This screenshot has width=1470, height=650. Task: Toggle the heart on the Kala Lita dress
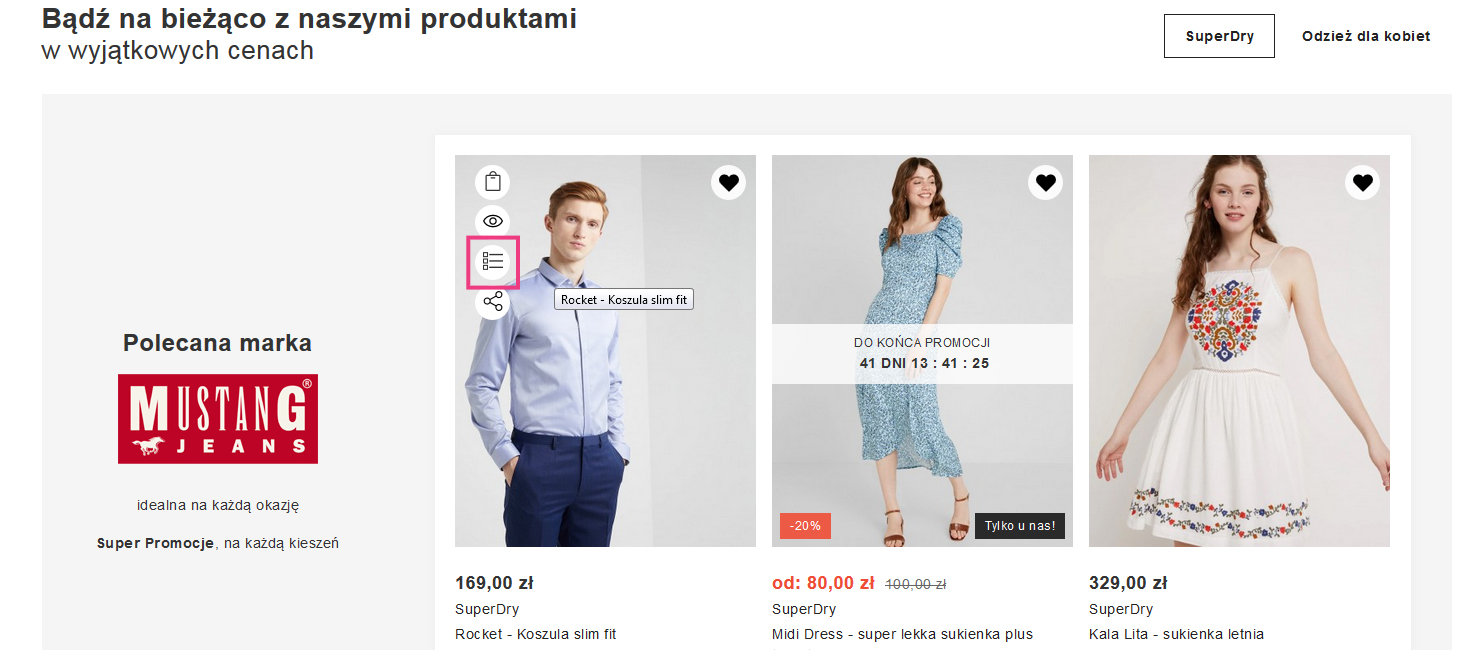click(x=1362, y=182)
